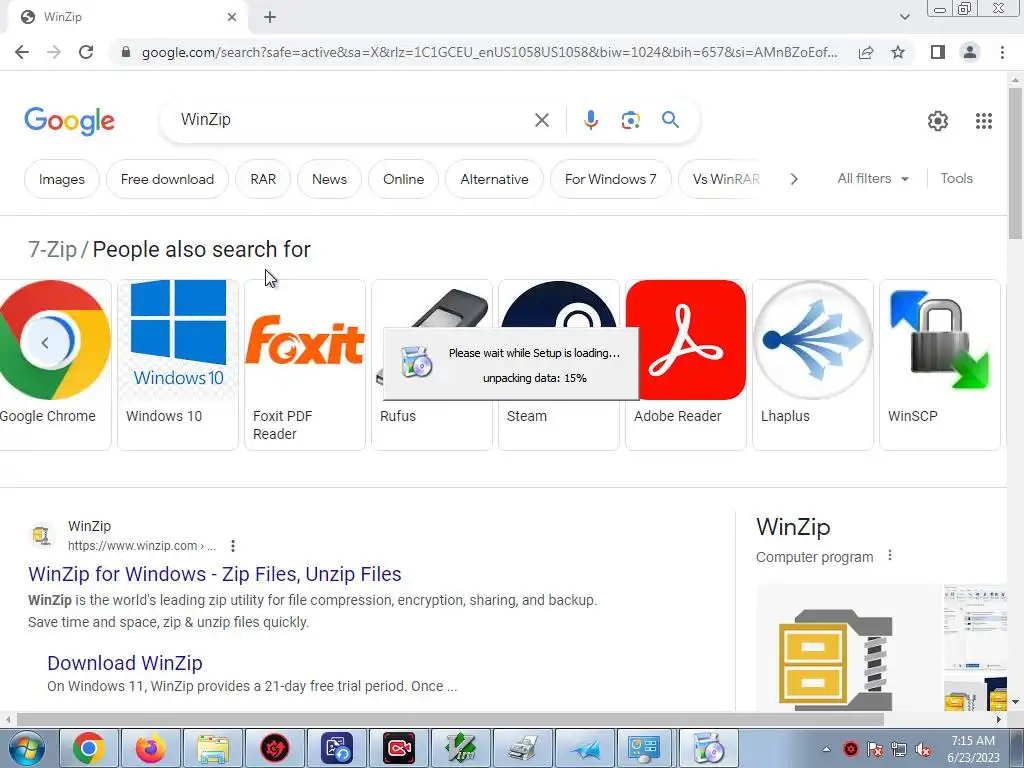Open the WinSCP card
Viewport: 1024px width, 768px height.
coord(940,365)
